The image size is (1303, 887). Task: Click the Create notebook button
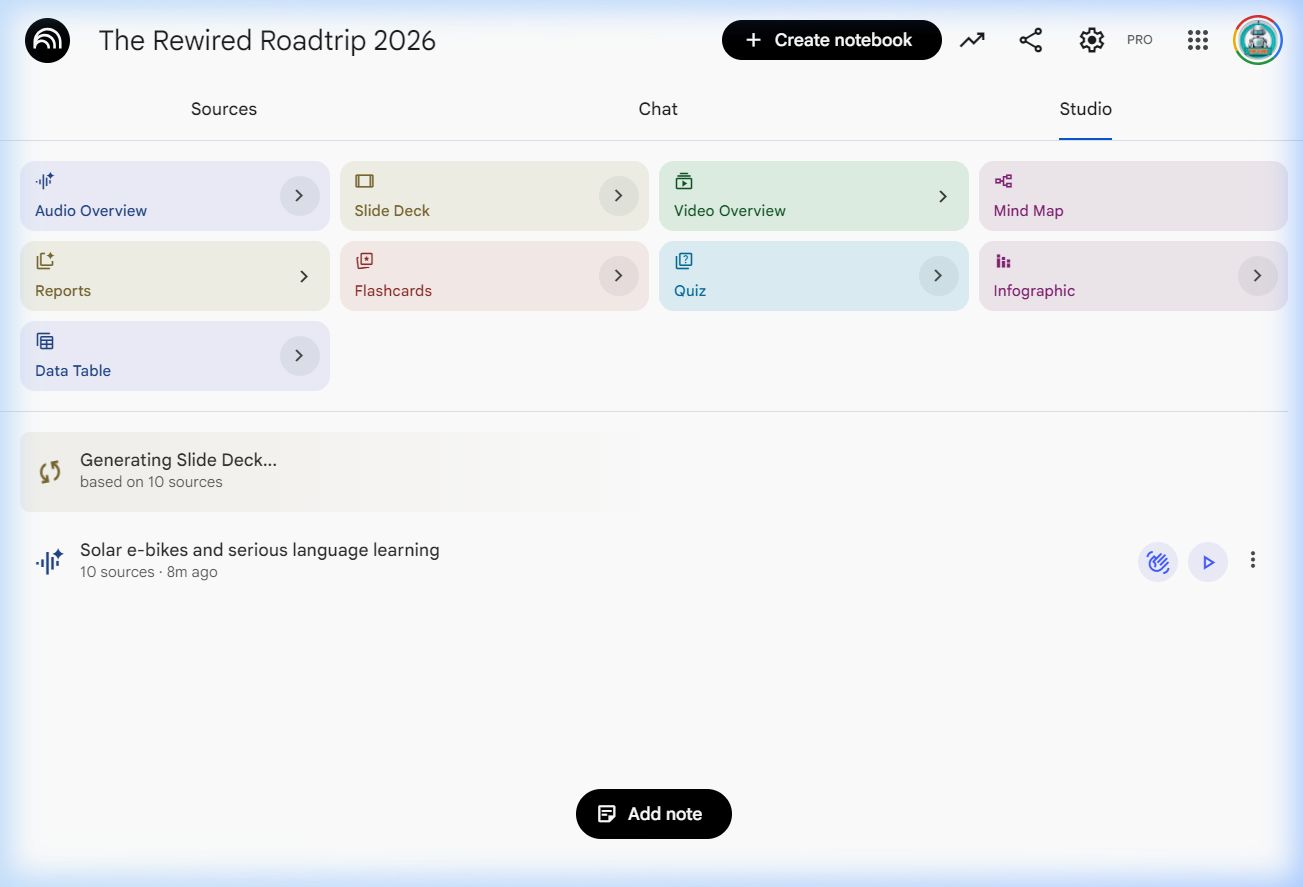click(x=831, y=40)
